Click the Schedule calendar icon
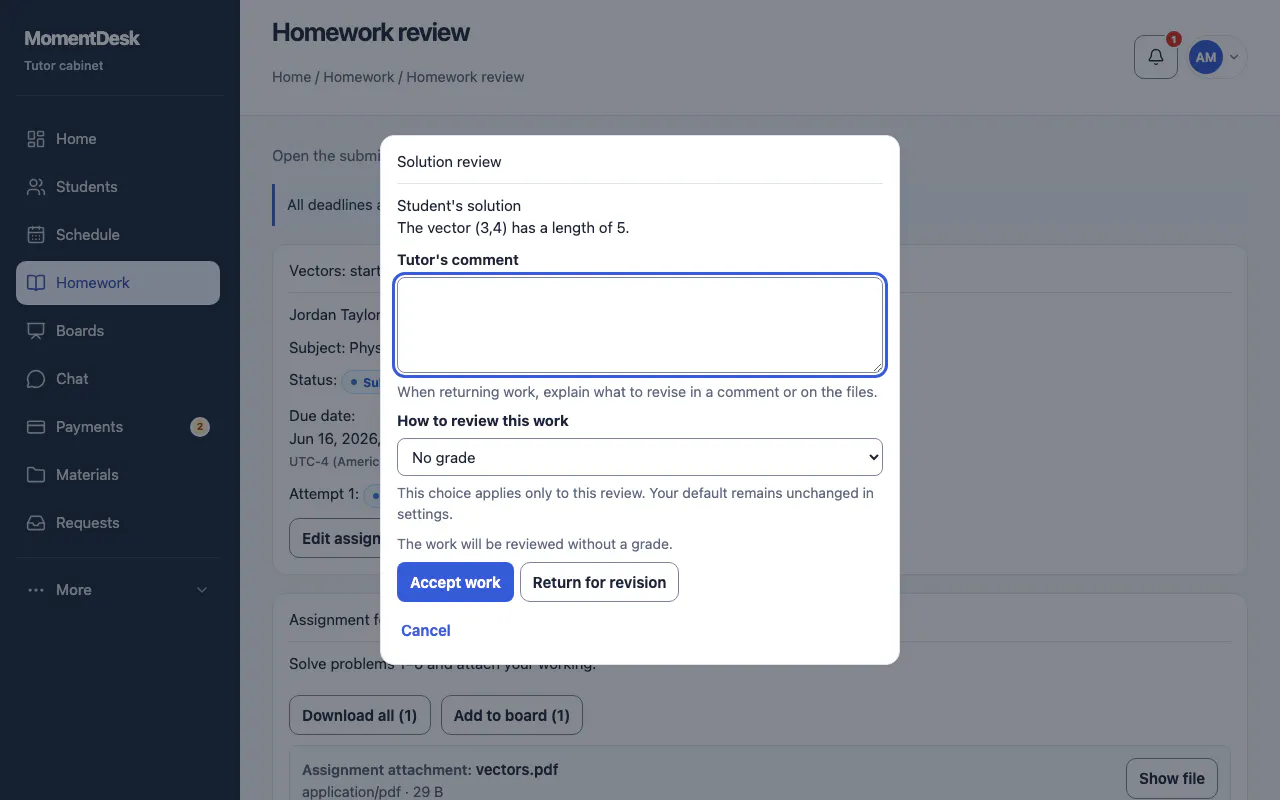 point(36,235)
